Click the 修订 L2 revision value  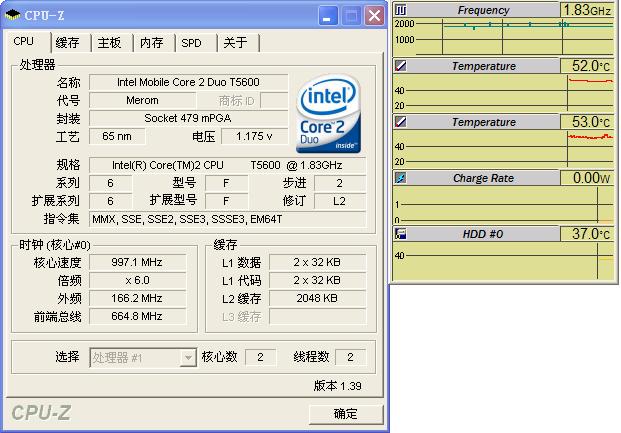coord(340,201)
